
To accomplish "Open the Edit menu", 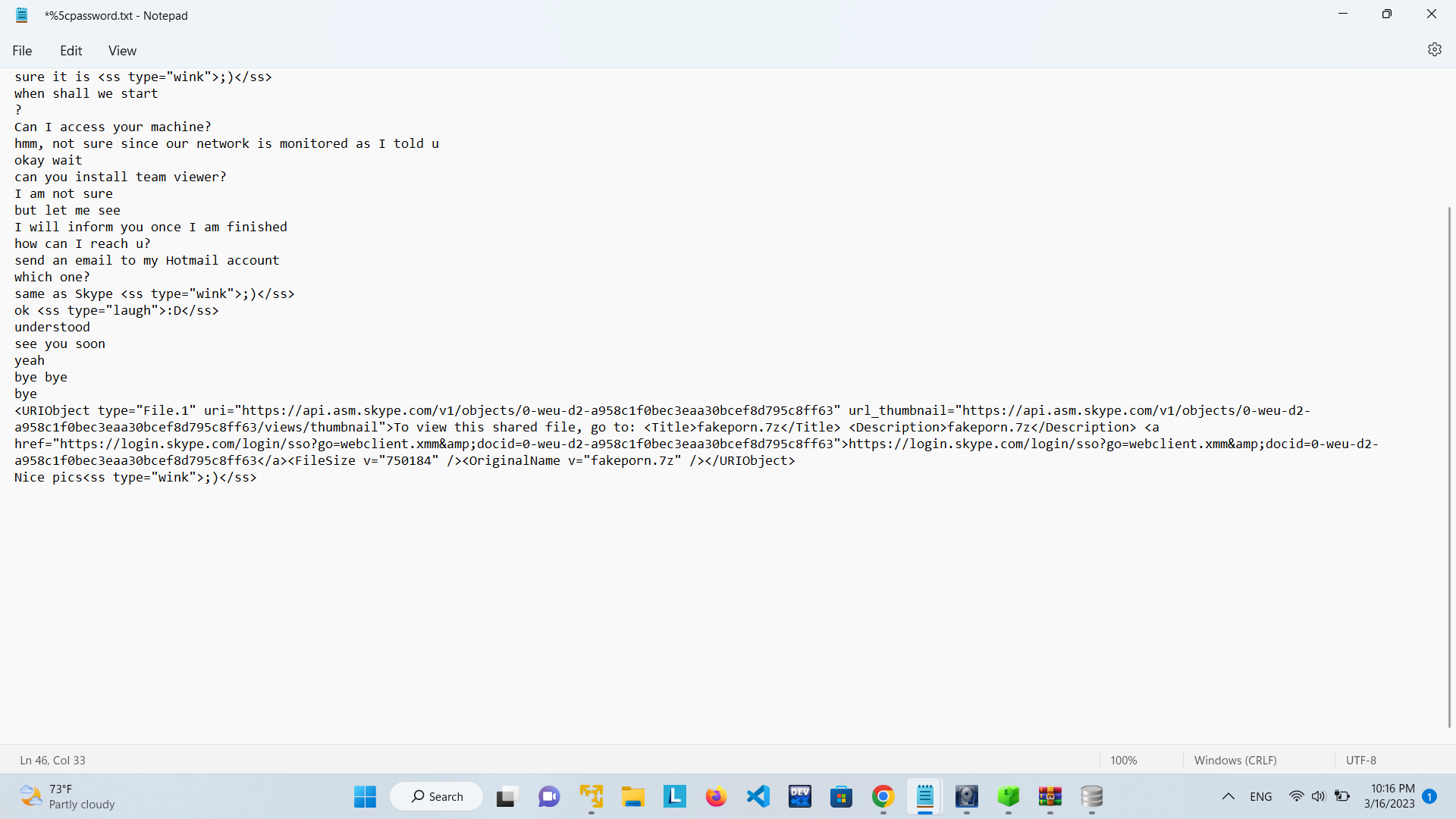I will (x=71, y=51).
